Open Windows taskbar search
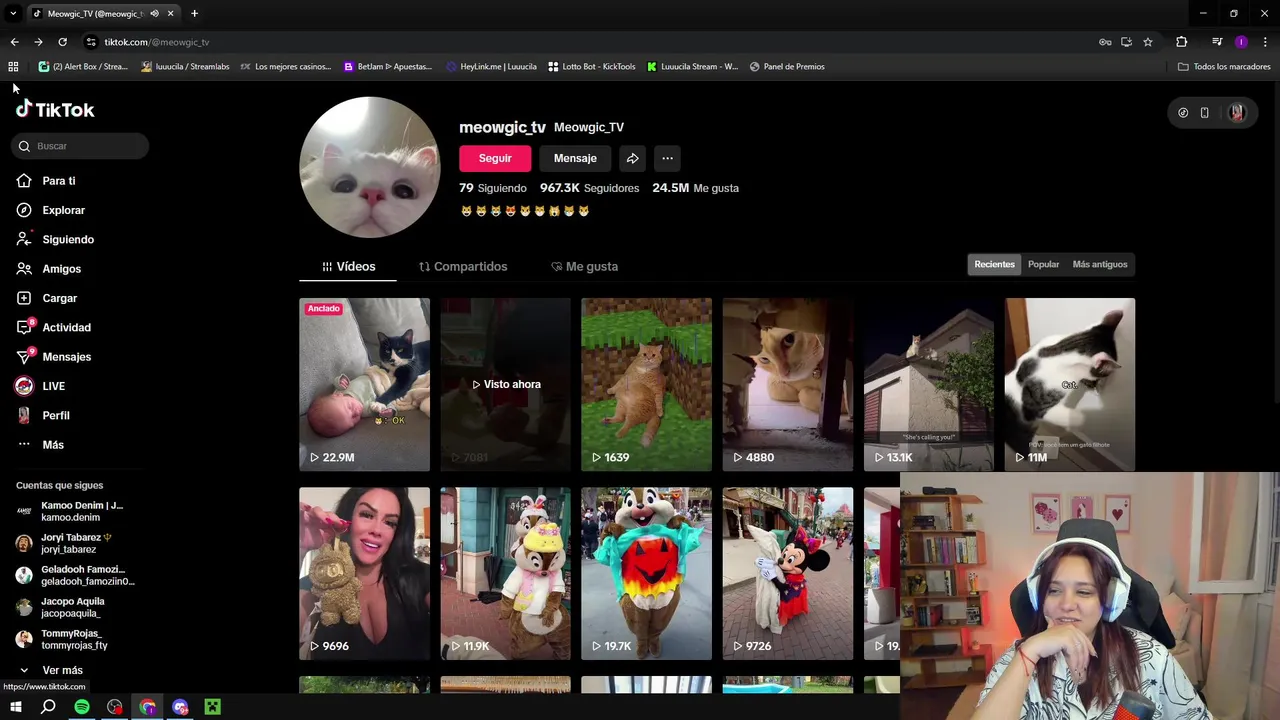1280x720 pixels. point(48,707)
